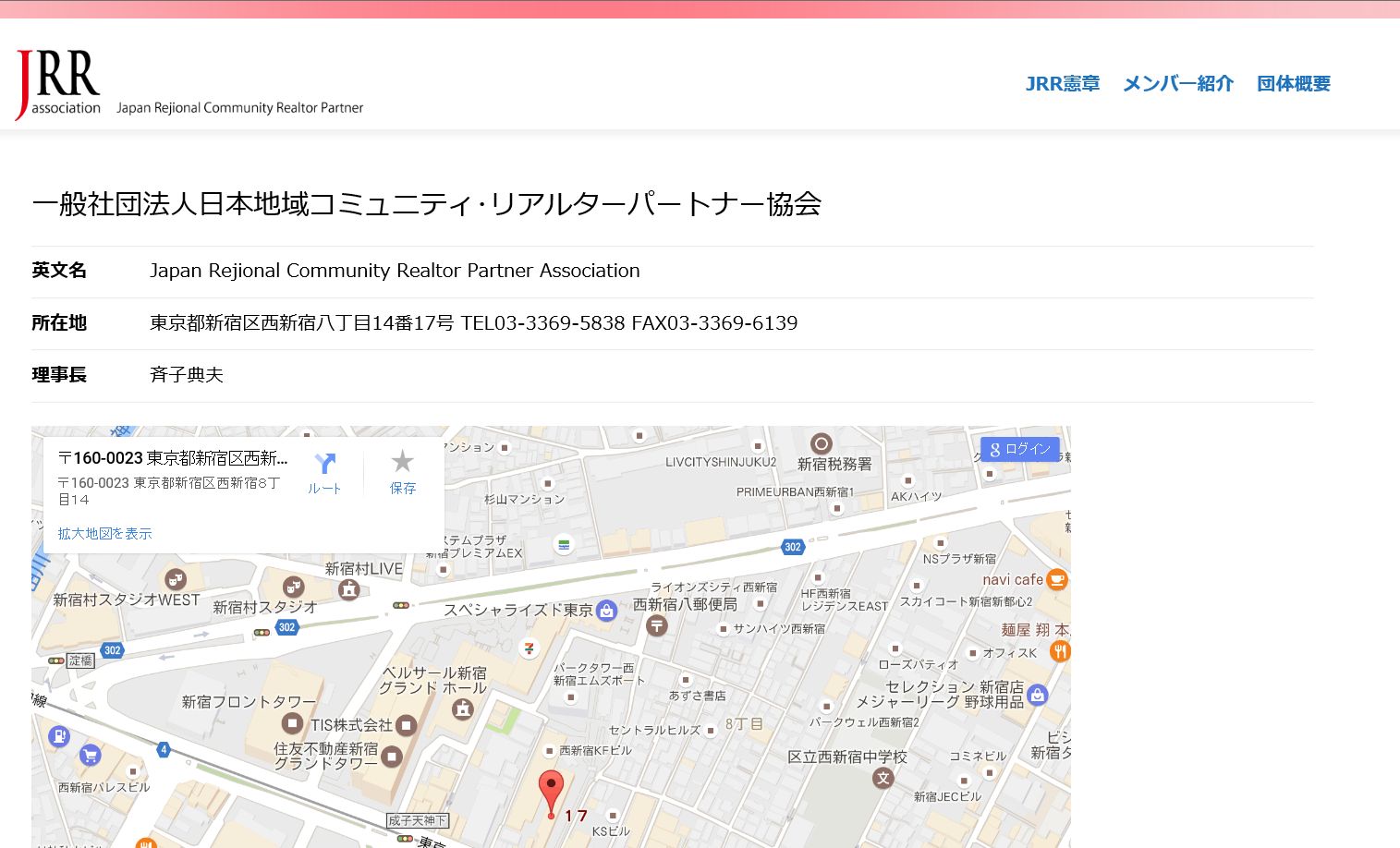The height and width of the screenshot is (848, 1400).
Task: Click the NSプラザ新宿 map label
Action: (959, 559)
